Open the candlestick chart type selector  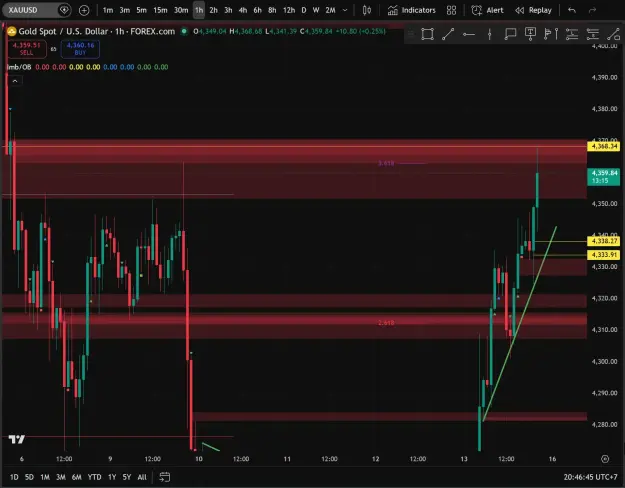tap(367, 10)
